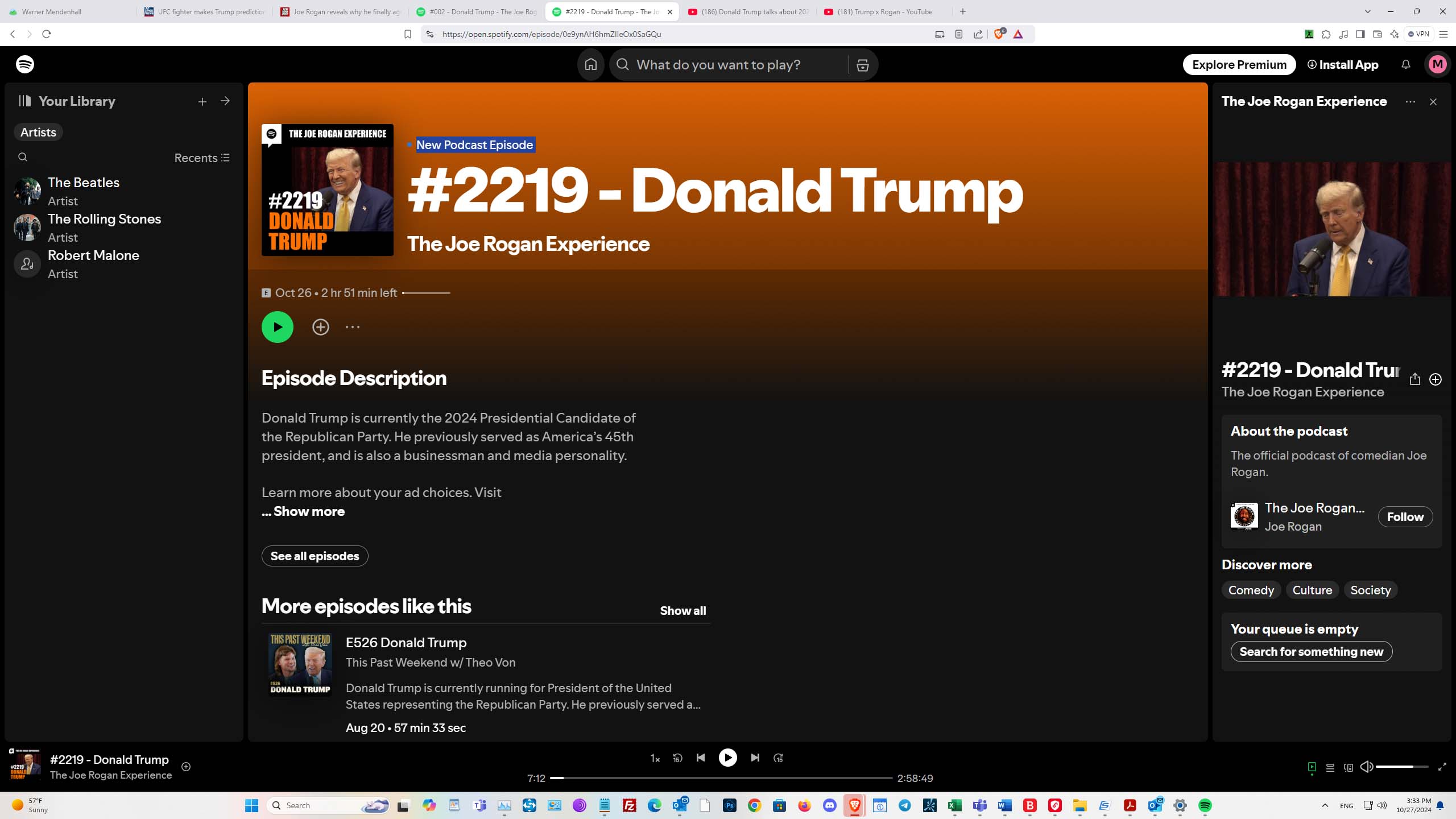Open the Queue icon
This screenshot has width=1456, height=819.
click(x=1330, y=767)
